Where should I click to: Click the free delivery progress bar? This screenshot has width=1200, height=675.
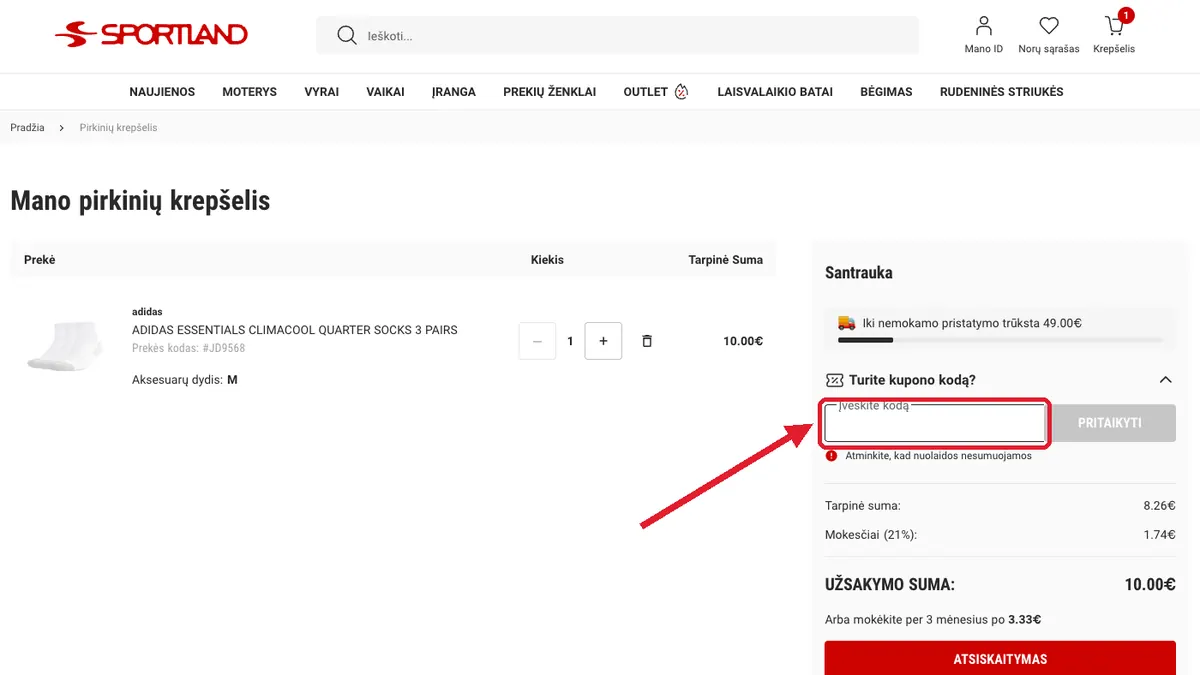coord(1000,341)
